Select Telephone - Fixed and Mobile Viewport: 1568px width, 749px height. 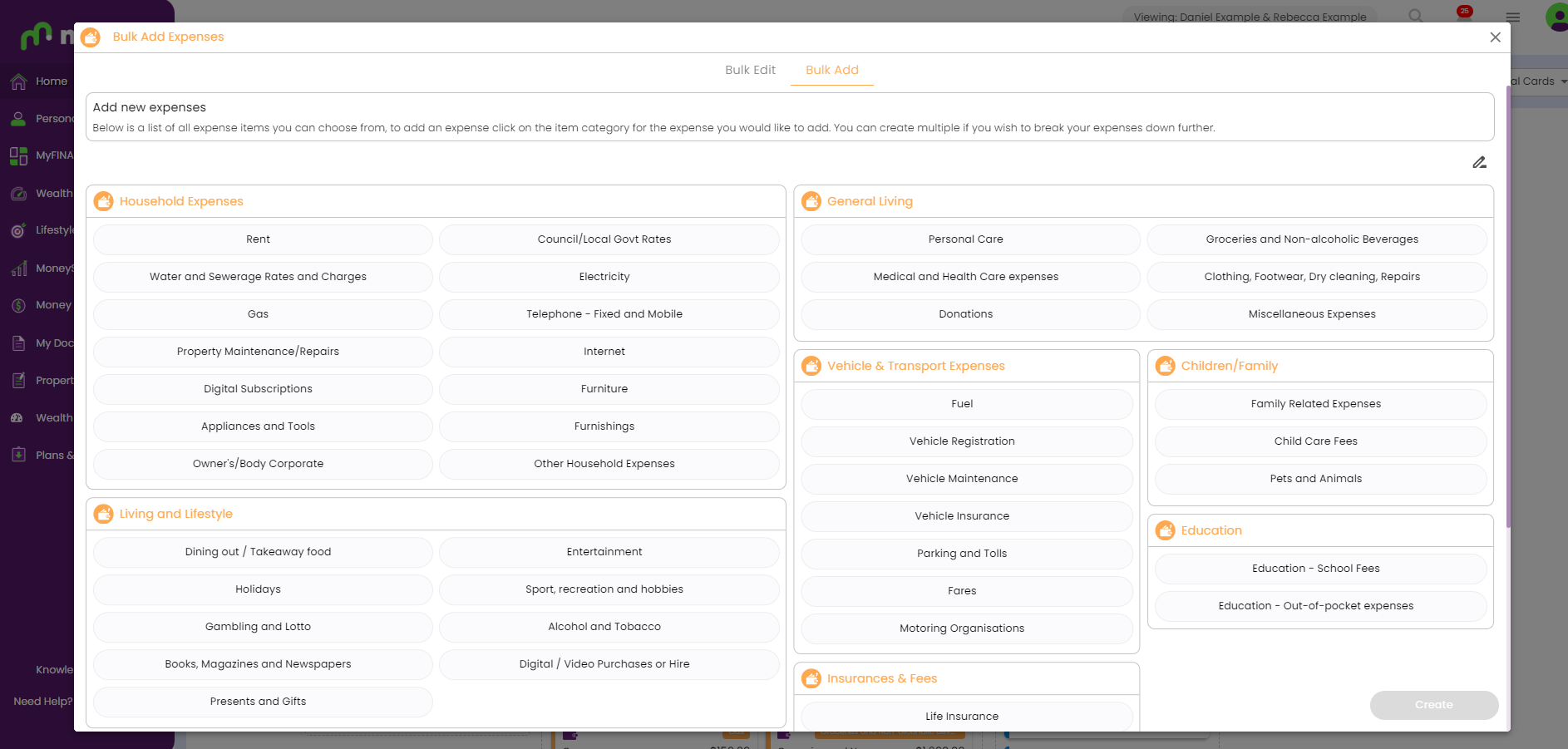click(609, 314)
